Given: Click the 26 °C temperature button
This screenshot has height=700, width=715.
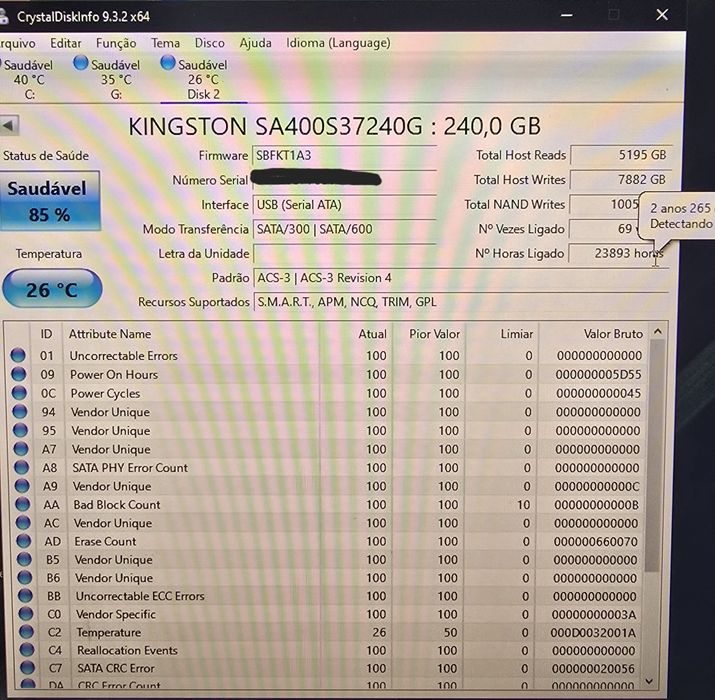Looking at the screenshot, I should pyautogui.click(x=52, y=289).
